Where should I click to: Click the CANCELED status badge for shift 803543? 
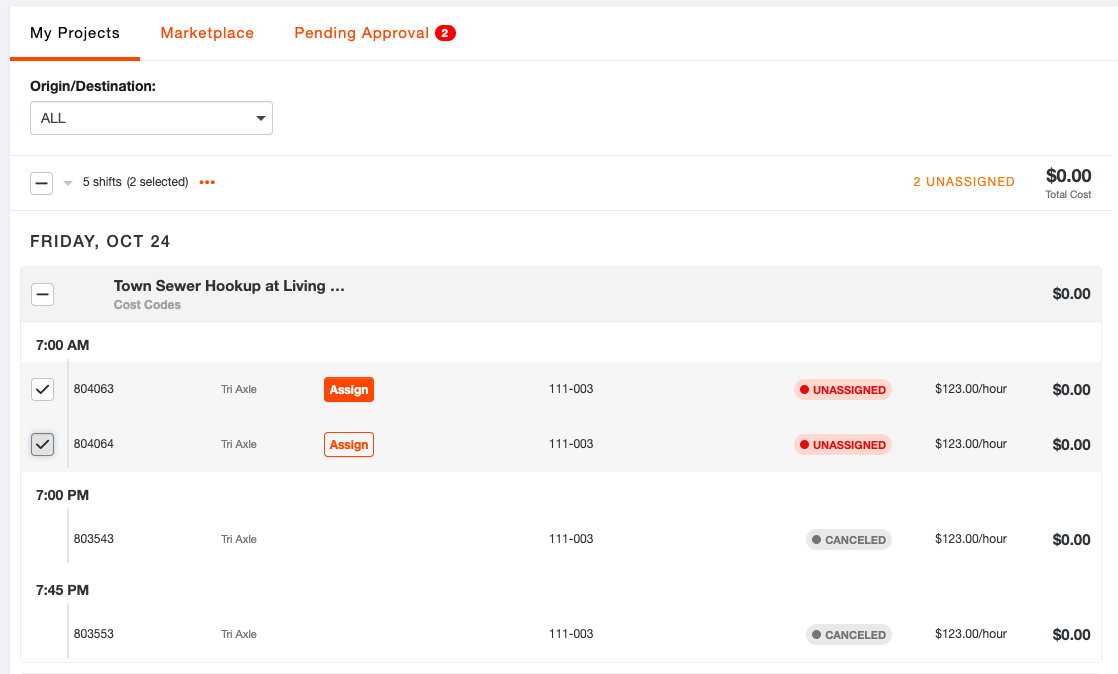[848, 539]
